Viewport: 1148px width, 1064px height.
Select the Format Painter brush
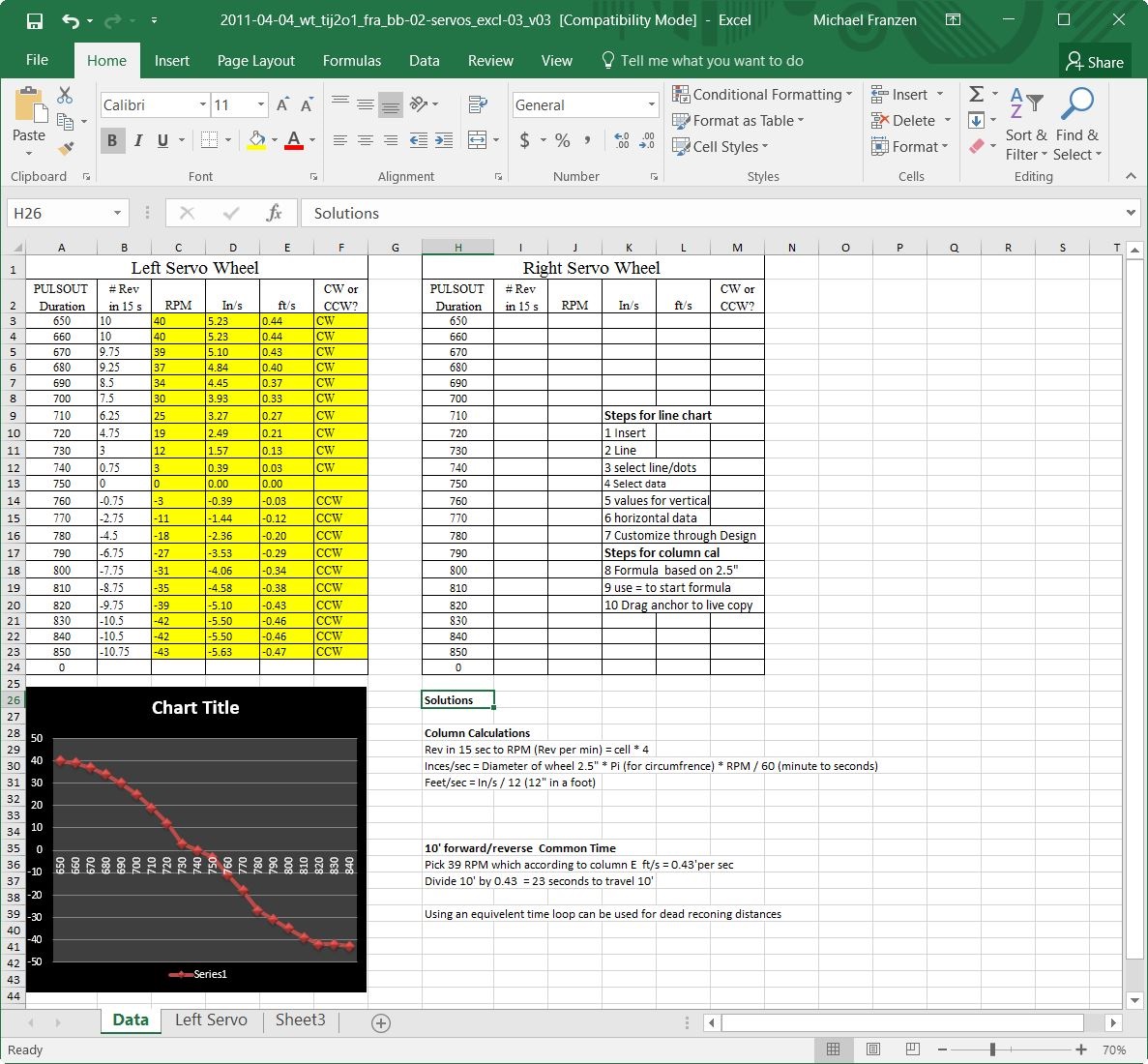point(66,149)
